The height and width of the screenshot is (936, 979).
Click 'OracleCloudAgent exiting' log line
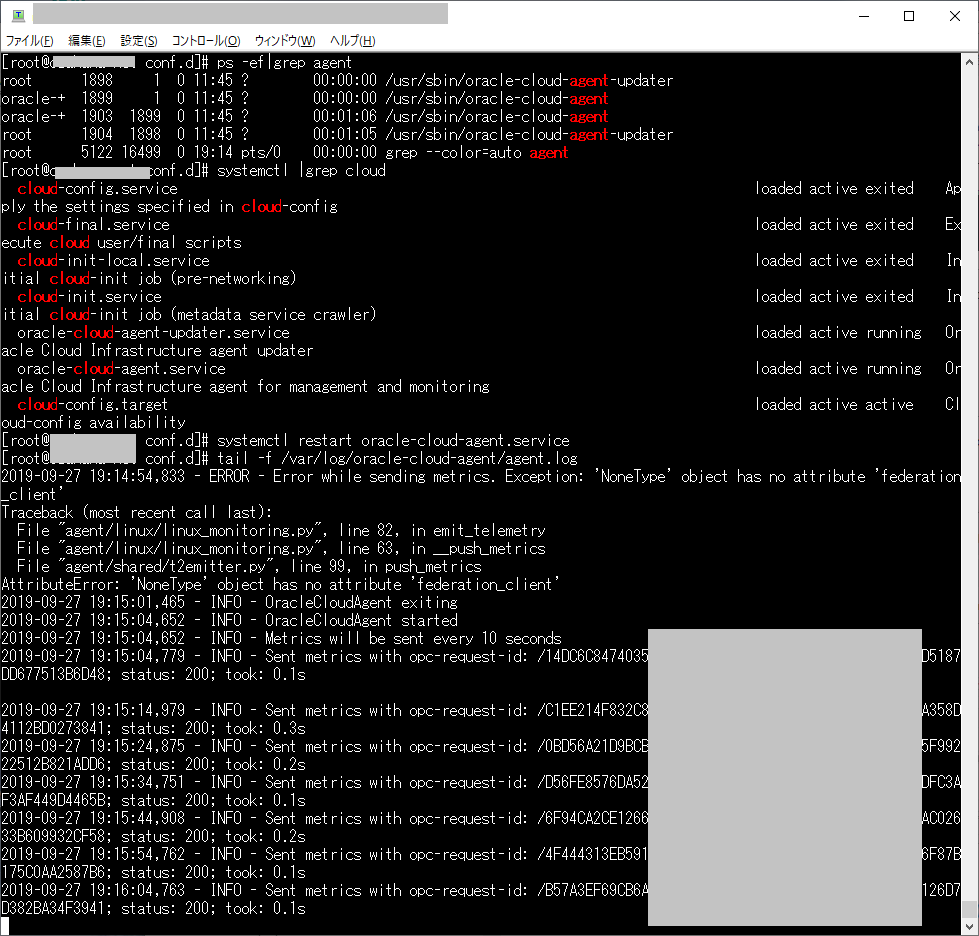click(x=229, y=603)
